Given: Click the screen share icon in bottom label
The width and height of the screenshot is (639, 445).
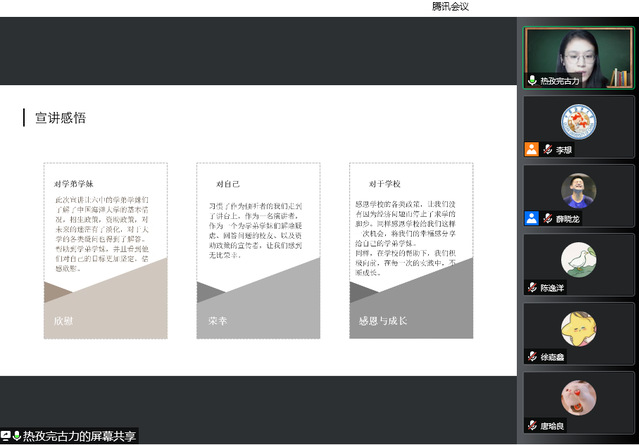Looking at the screenshot, I should (x=5, y=436).
